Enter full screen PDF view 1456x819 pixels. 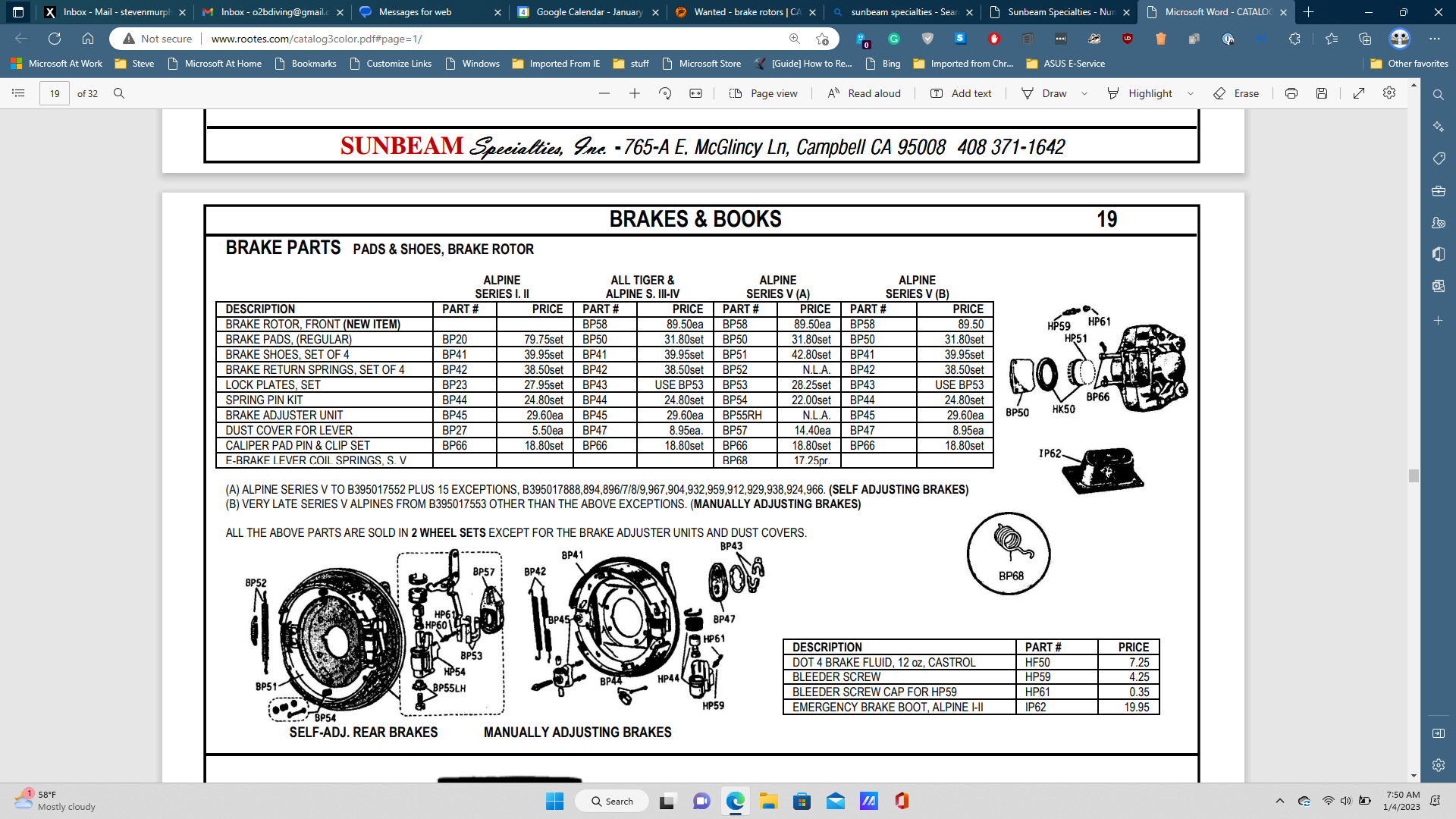1359,93
